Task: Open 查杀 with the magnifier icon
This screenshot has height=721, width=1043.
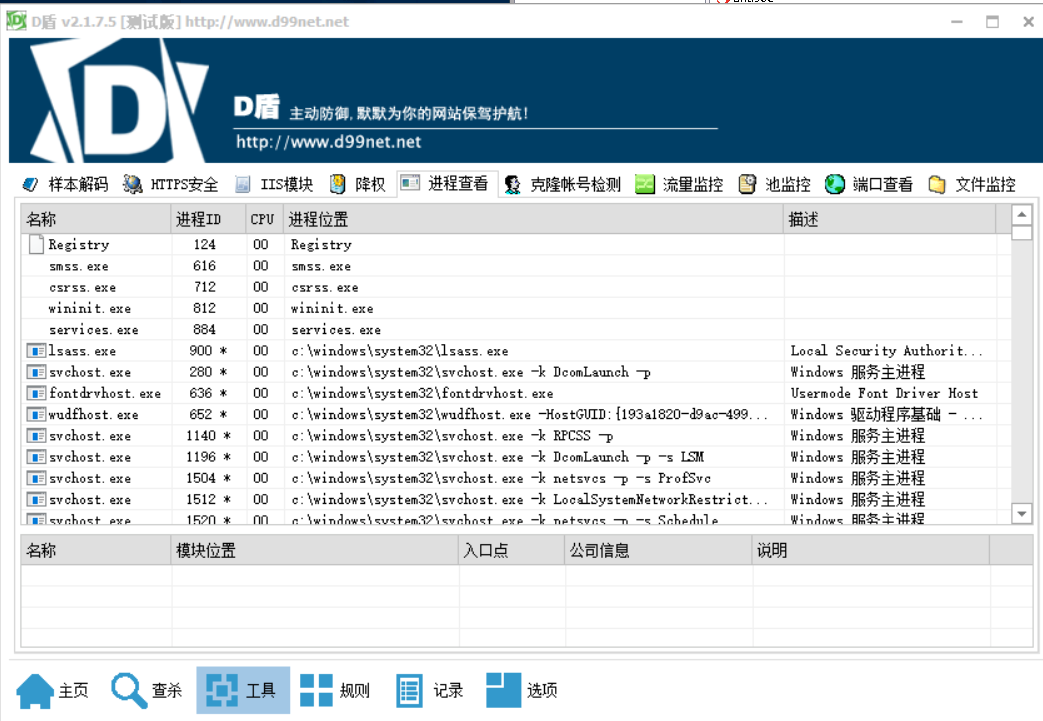Action: coord(129,690)
